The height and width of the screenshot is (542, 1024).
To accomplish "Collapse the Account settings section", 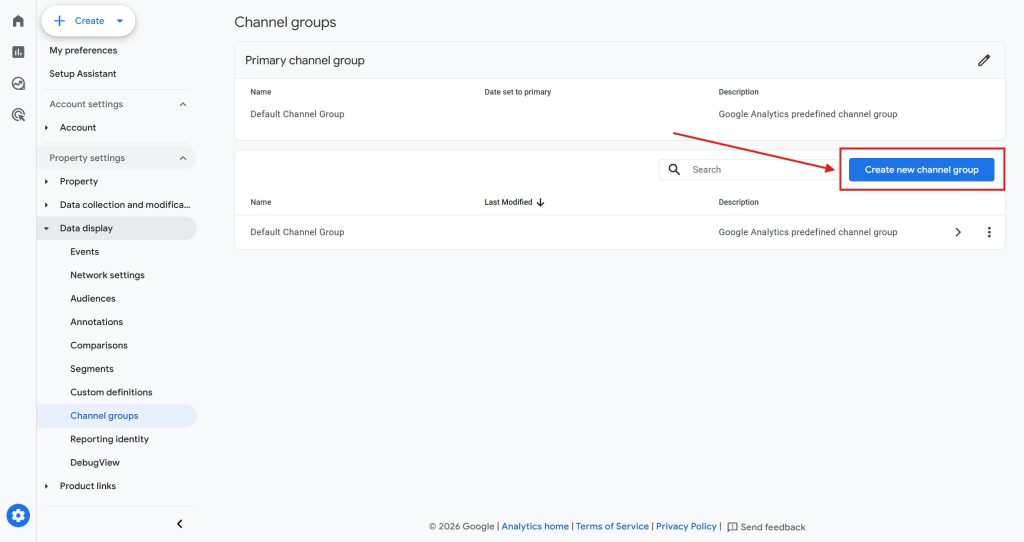I will click(183, 104).
